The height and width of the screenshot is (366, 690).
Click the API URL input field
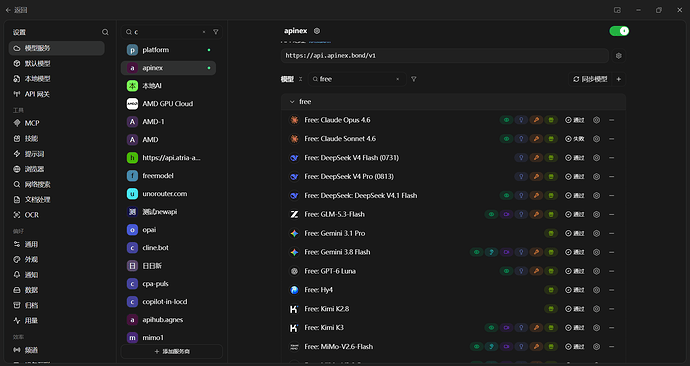pyautogui.click(x=445, y=56)
